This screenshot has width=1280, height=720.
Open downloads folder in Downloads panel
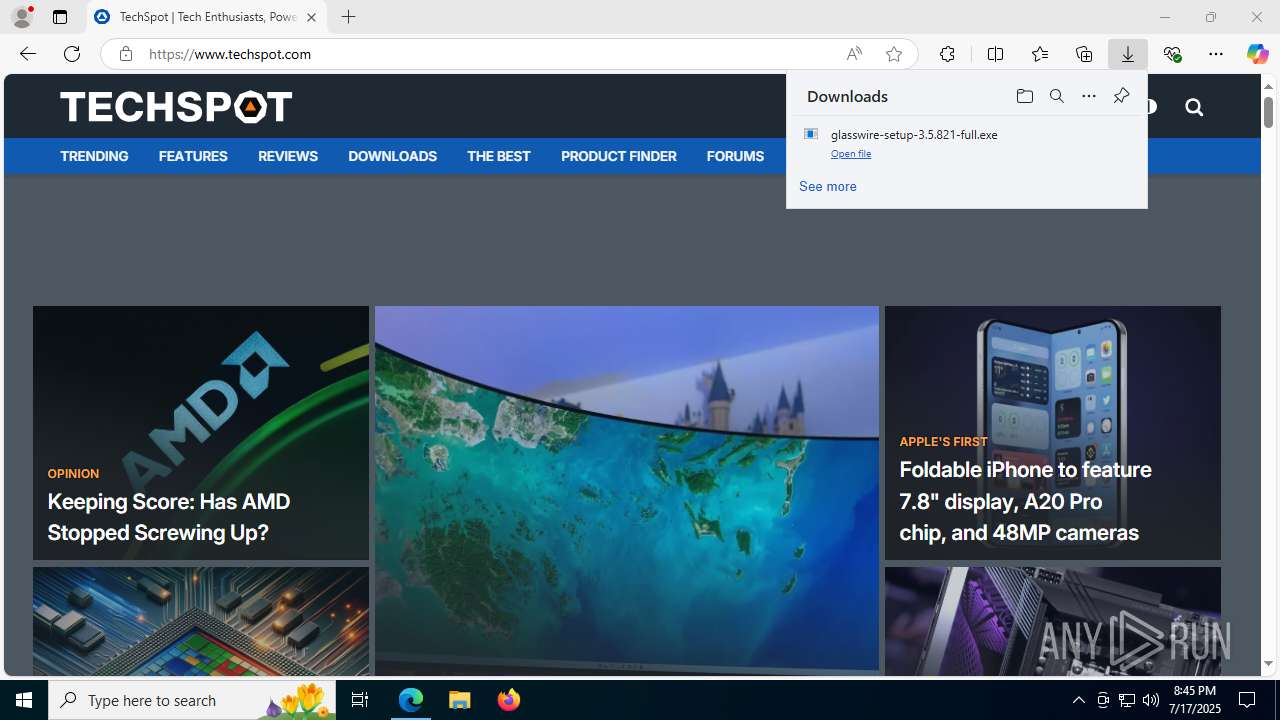1025,96
